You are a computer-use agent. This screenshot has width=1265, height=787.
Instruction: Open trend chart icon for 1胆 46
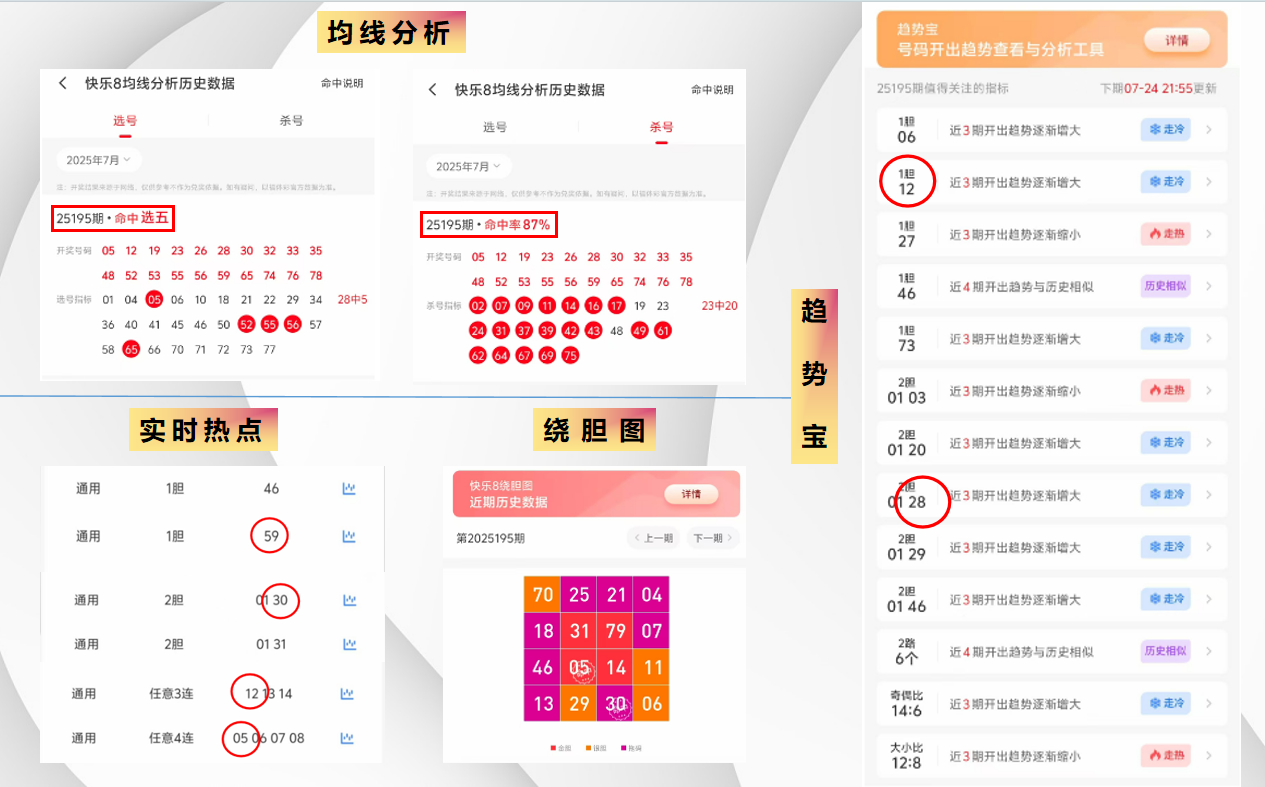point(349,489)
